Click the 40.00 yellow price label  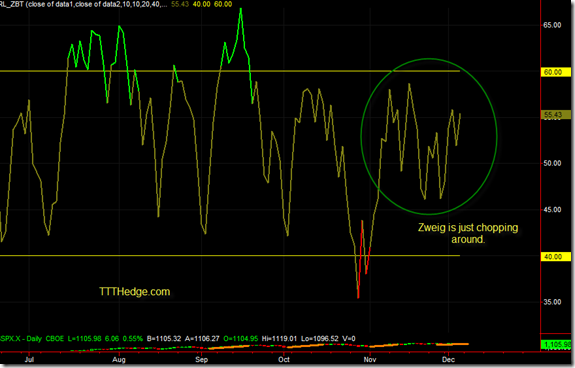click(556, 257)
